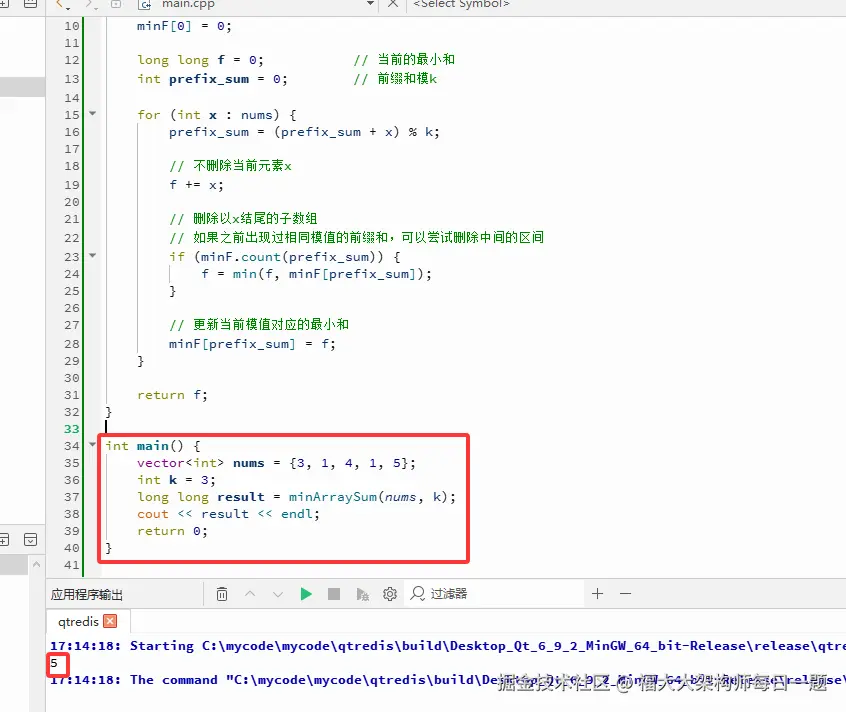The width and height of the screenshot is (846, 712).
Task: Click 'prefix_sum = (prefix_sum + x) % k;'
Action: 304,132
